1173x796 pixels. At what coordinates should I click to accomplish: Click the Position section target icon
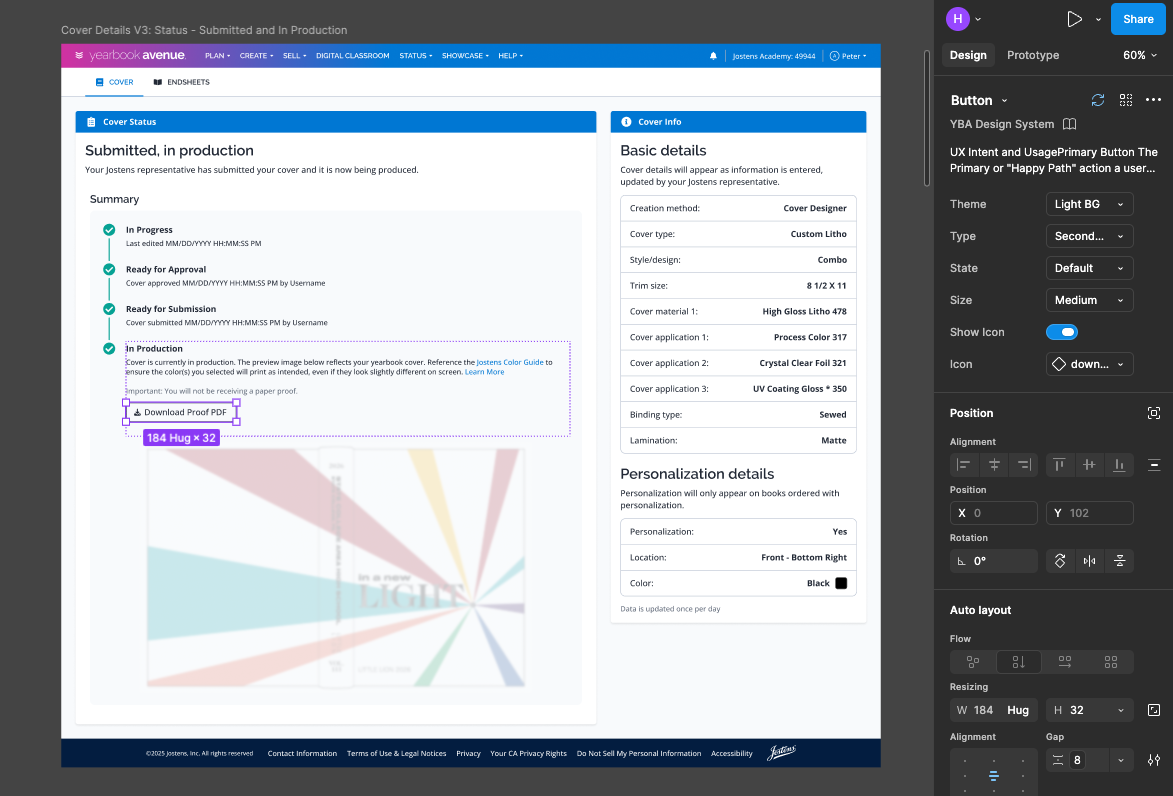tap(1154, 413)
